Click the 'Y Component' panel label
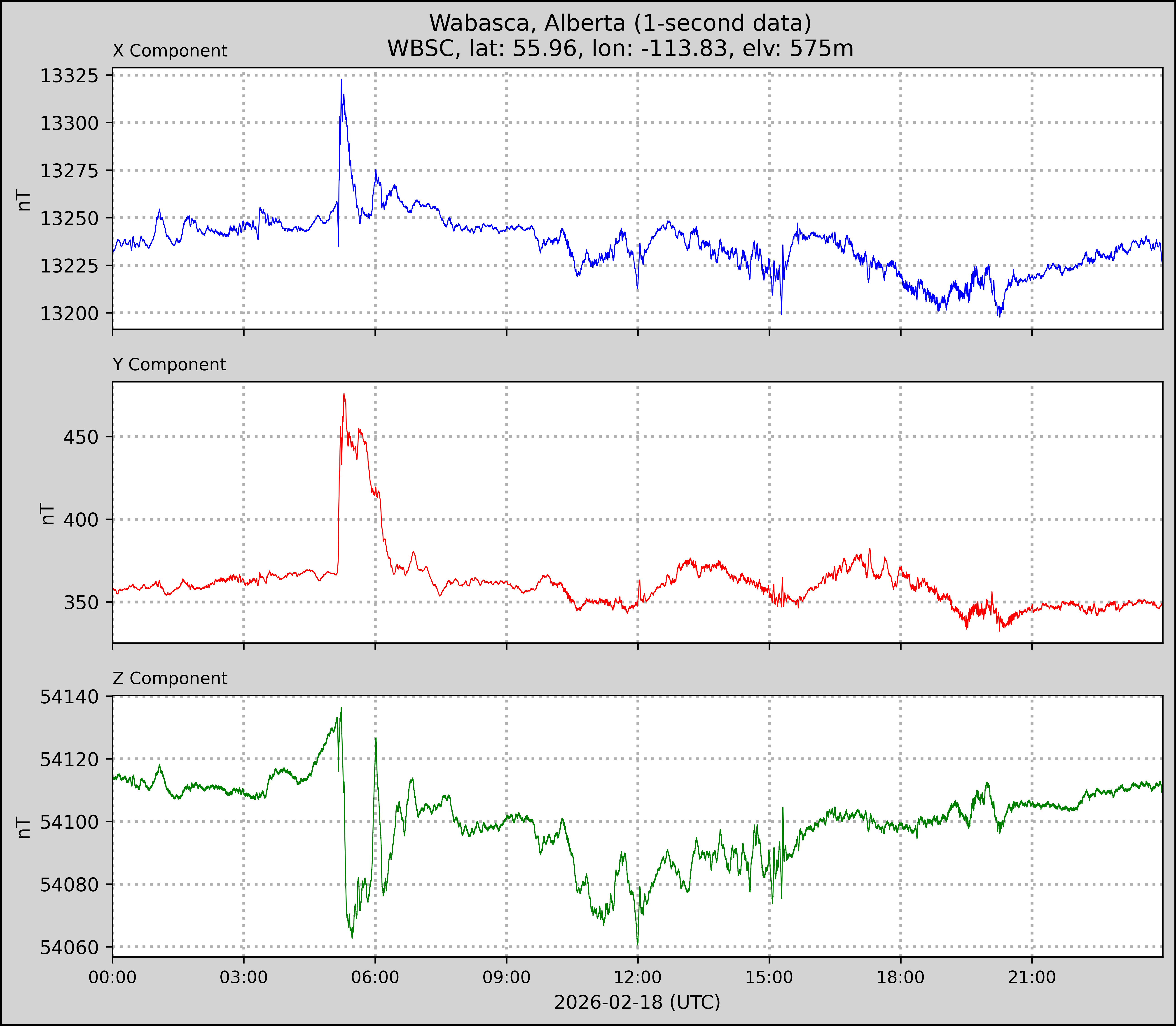The width and height of the screenshot is (1176, 1026). [169, 365]
